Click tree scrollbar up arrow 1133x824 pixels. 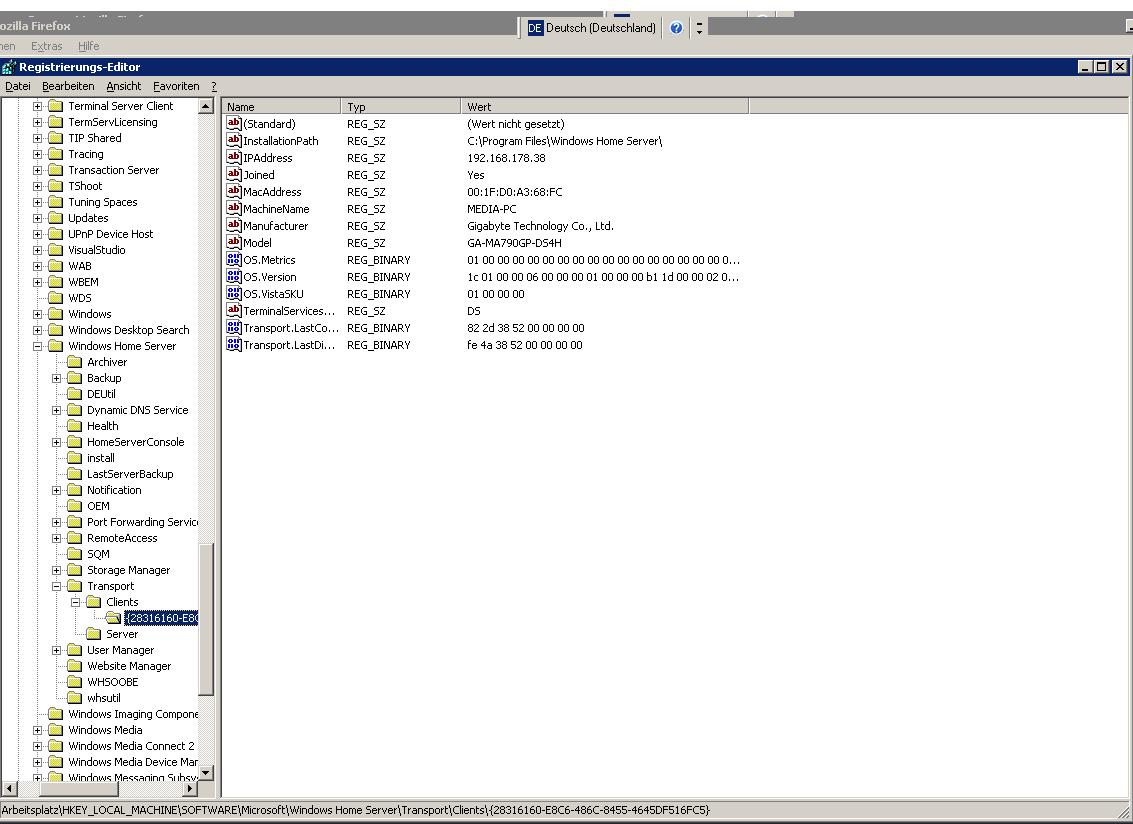click(206, 106)
